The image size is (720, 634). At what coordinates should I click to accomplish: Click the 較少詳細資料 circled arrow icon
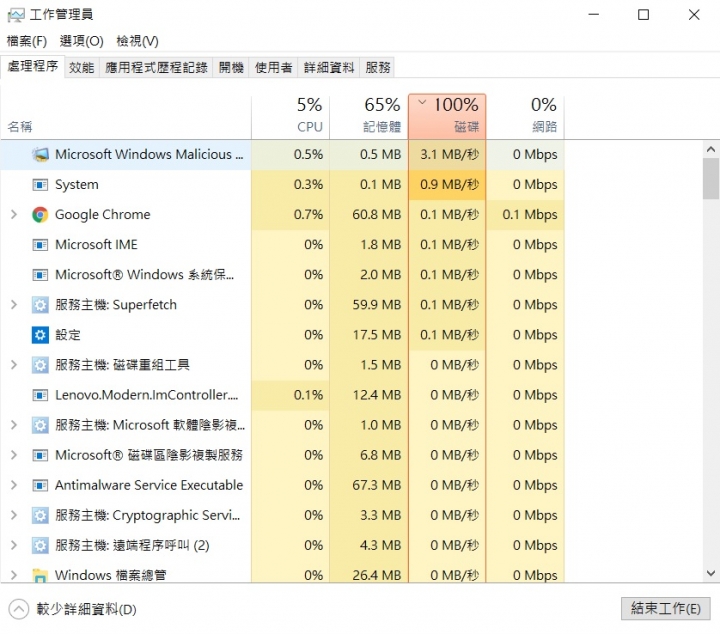click(x=18, y=610)
